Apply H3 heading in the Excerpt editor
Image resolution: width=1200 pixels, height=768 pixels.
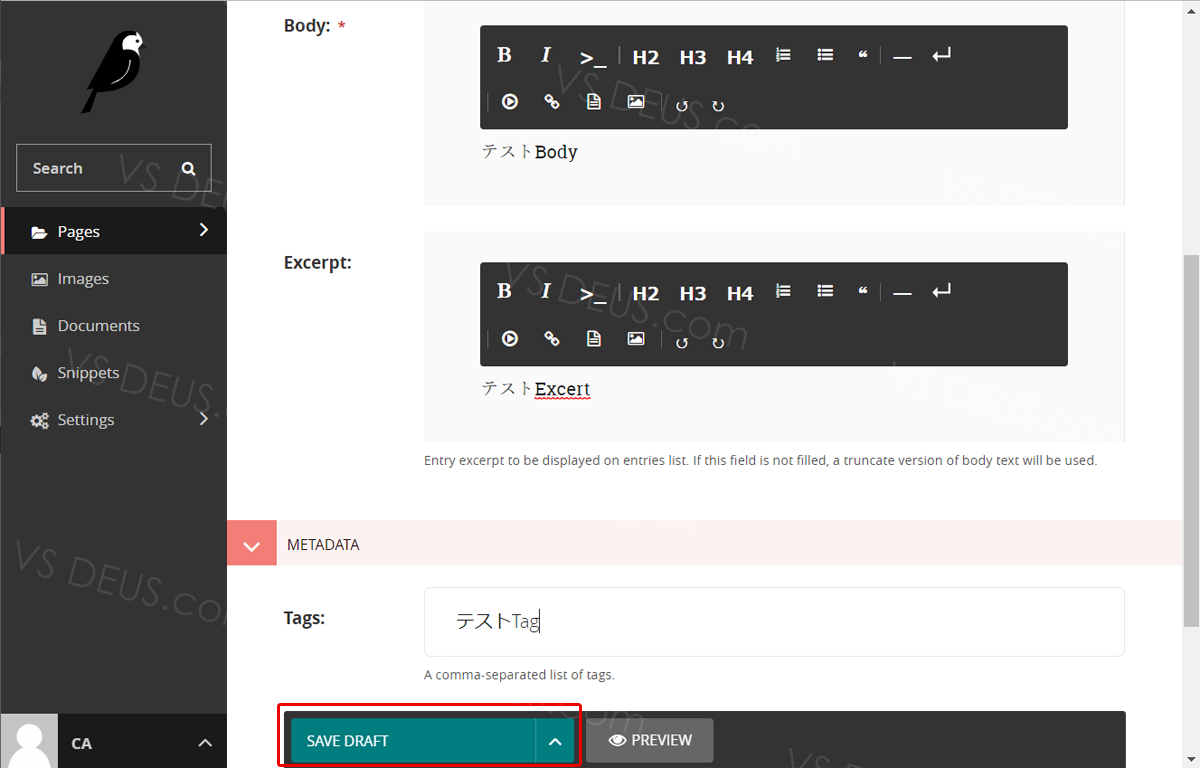point(693,293)
